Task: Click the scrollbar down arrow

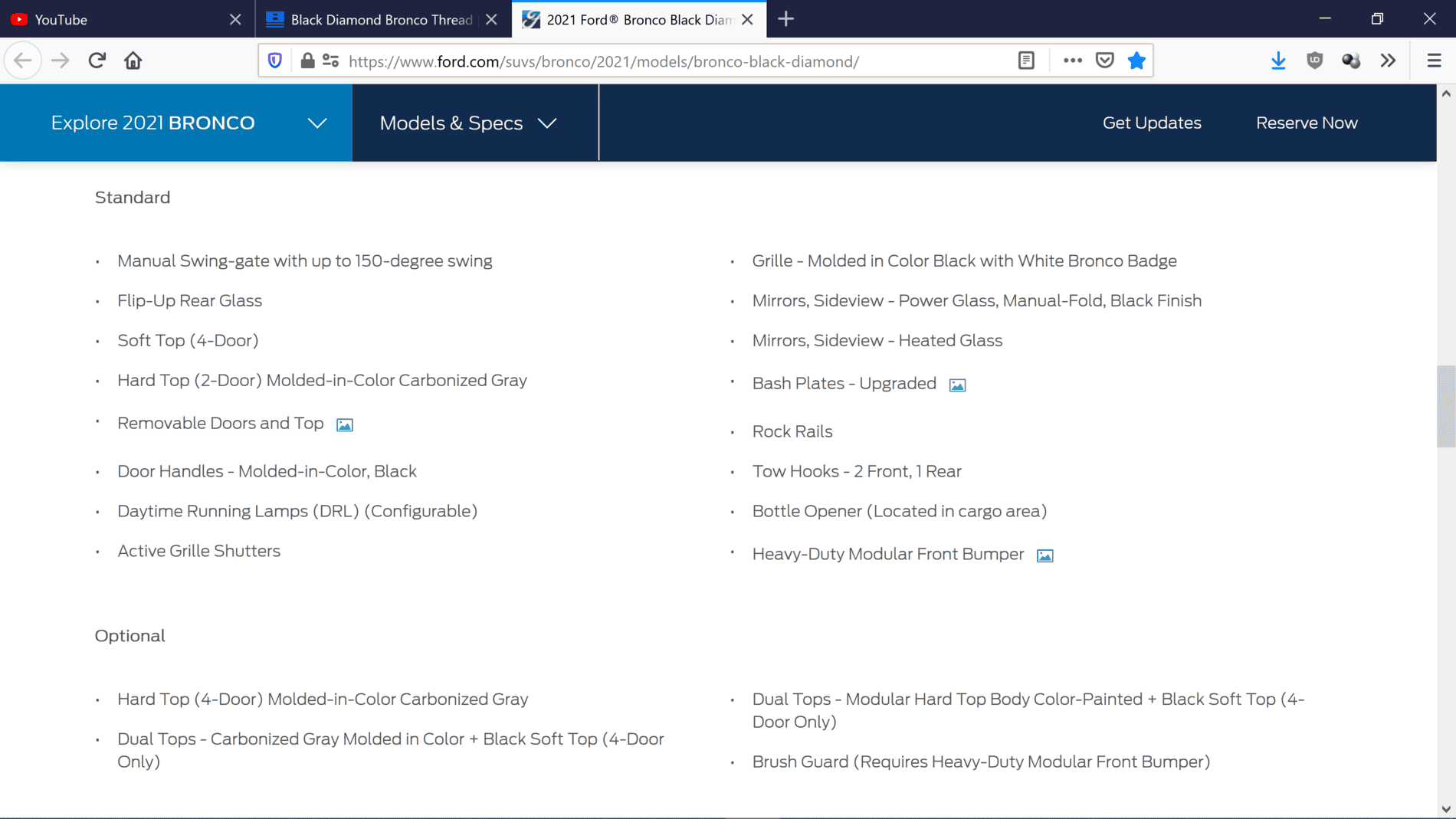Action: pyautogui.click(x=1445, y=809)
